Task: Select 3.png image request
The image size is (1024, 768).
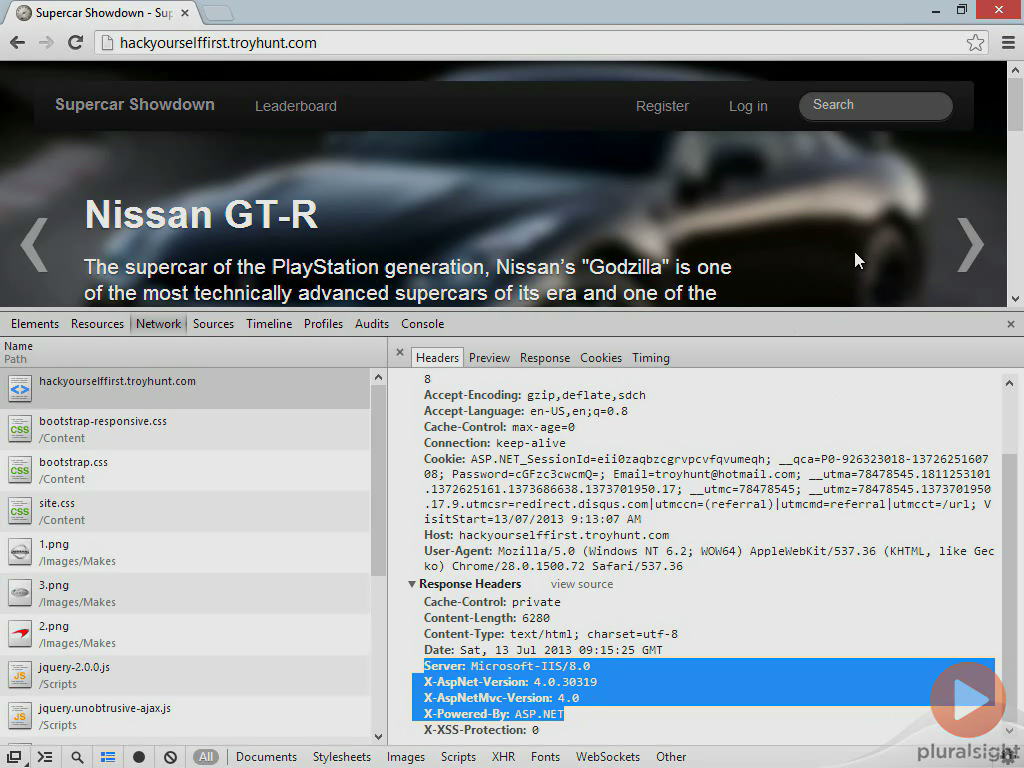Action: coord(185,594)
